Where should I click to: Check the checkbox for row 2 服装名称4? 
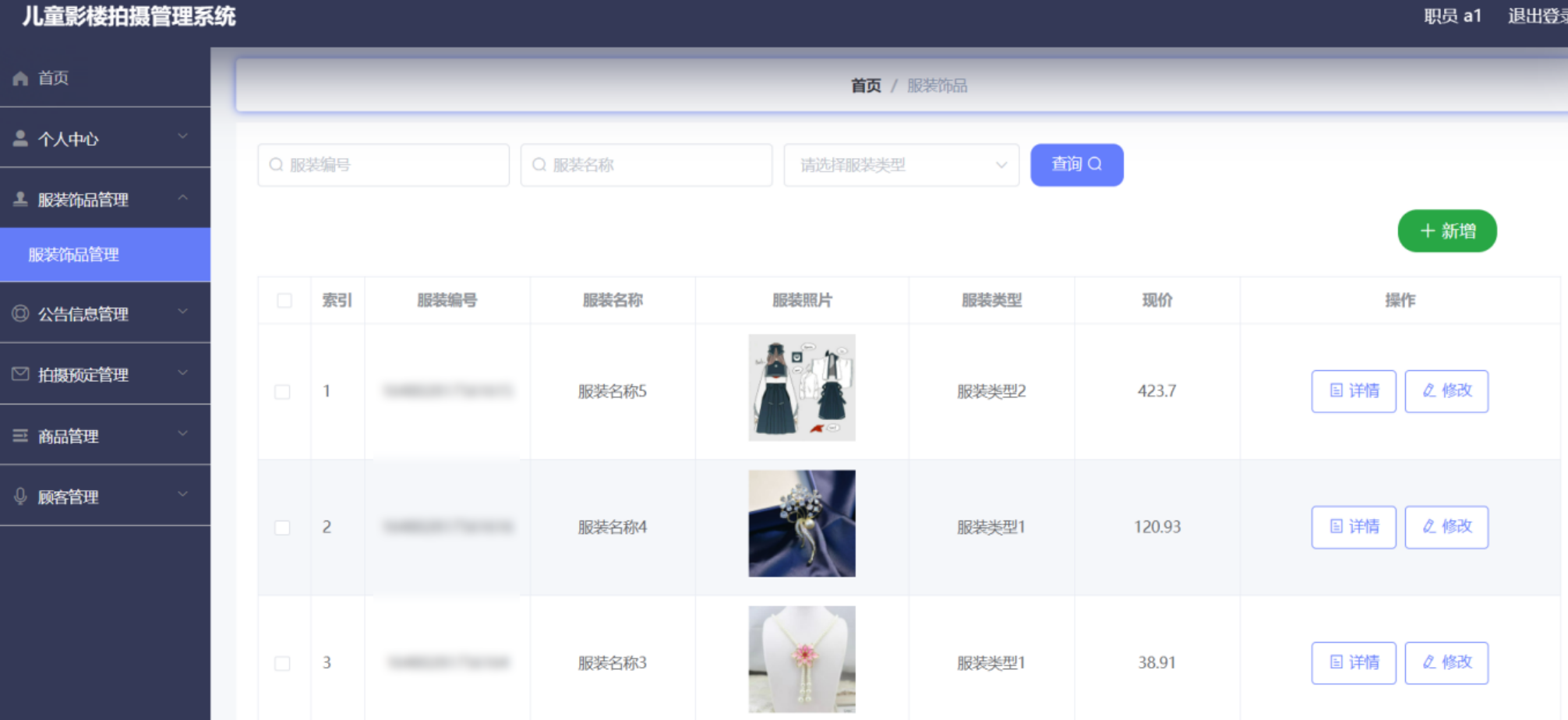[282, 528]
